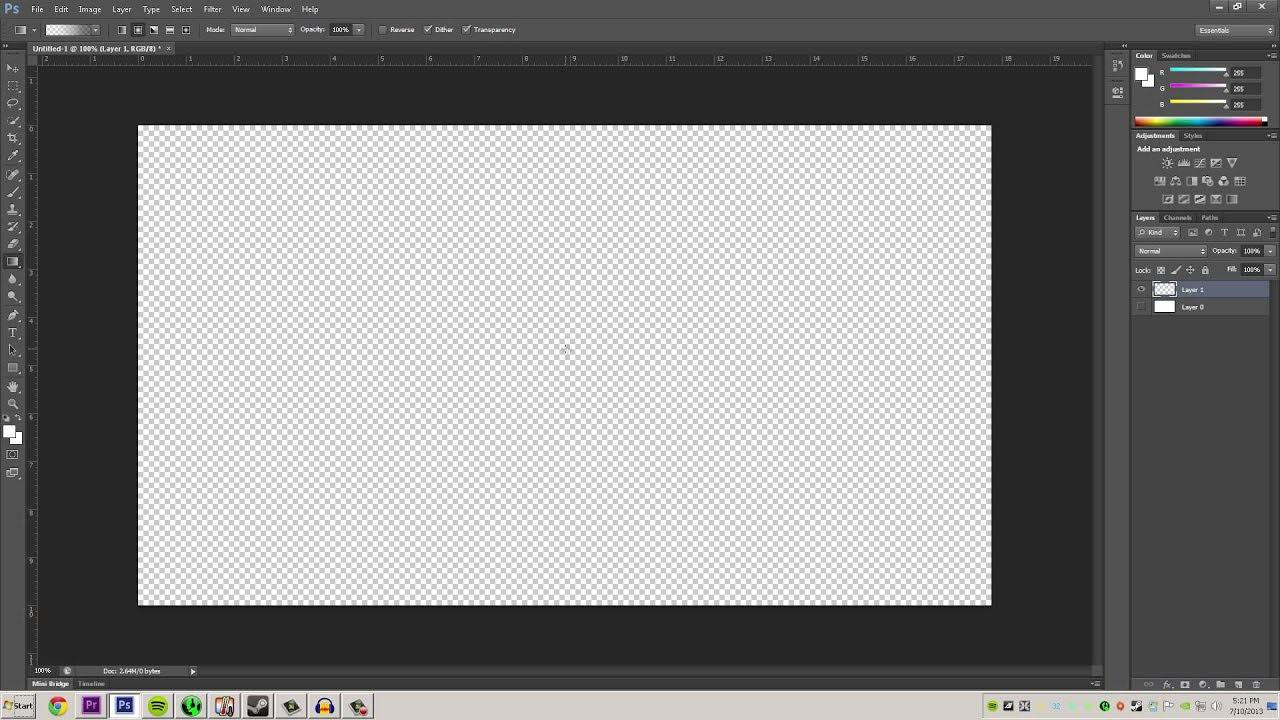Toggle Lock image pixels brush icon
The width and height of the screenshot is (1280, 720).
coord(1175,270)
